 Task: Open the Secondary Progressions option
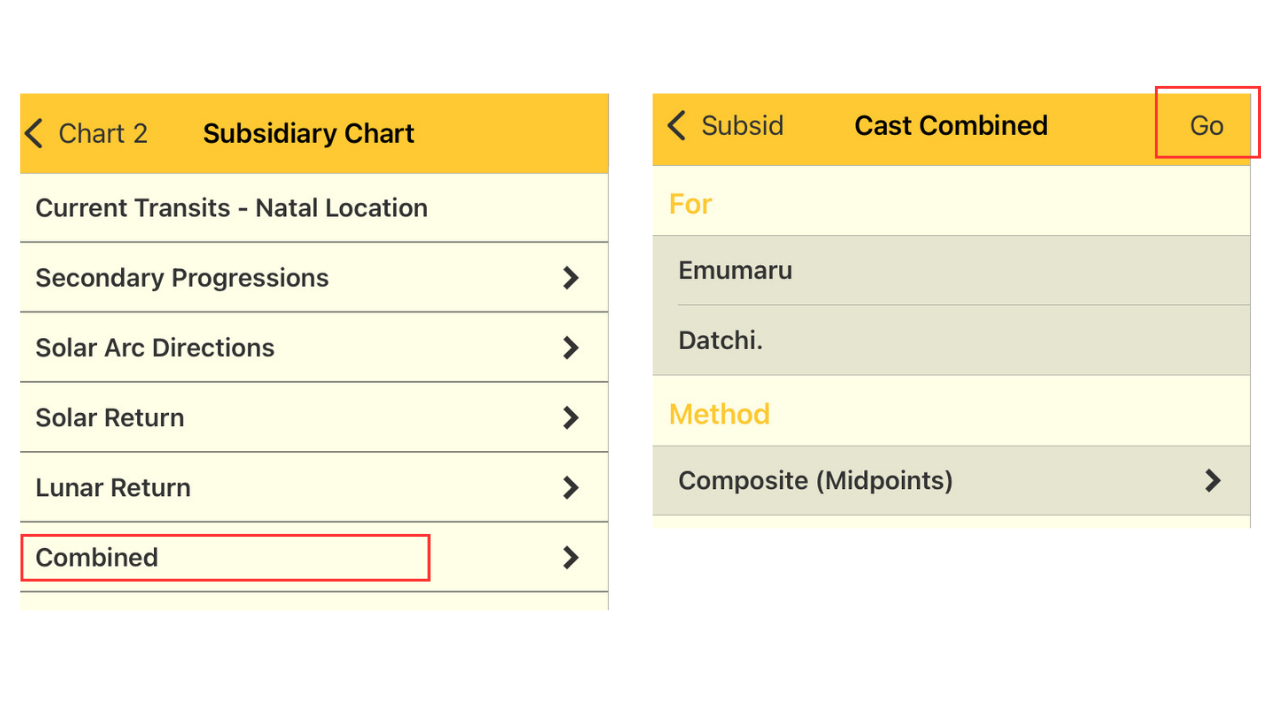[182, 278]
